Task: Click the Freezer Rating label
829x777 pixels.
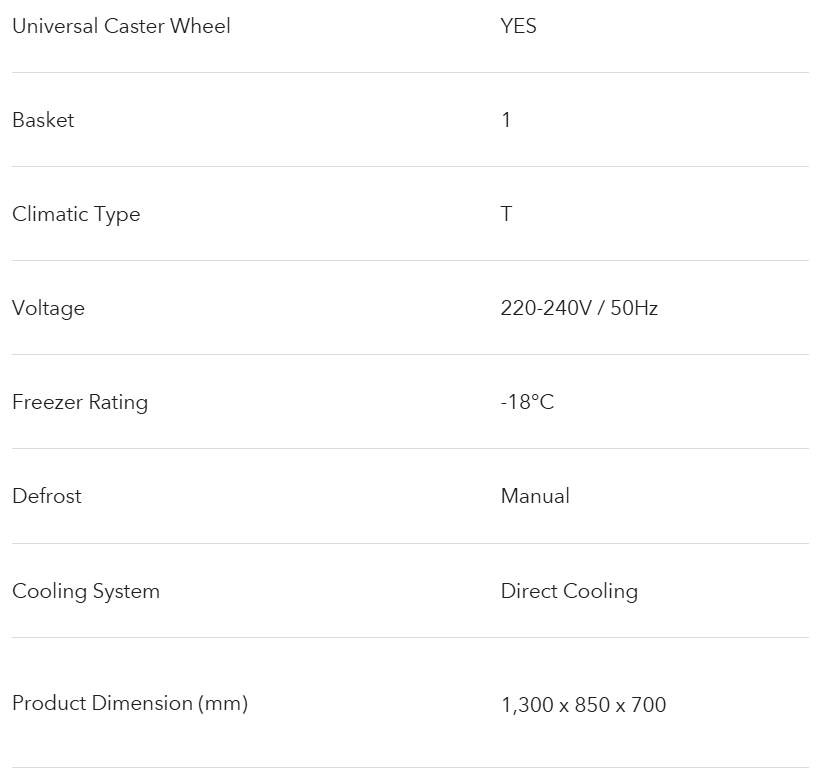Action: 80,402
